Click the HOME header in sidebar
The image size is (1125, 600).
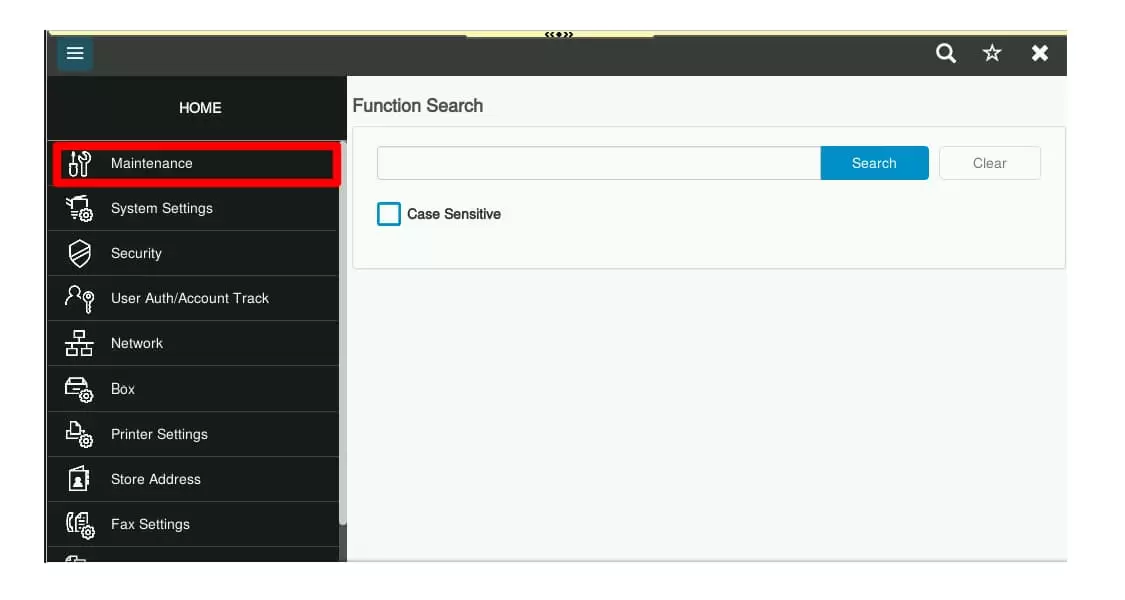click(200, 108)
